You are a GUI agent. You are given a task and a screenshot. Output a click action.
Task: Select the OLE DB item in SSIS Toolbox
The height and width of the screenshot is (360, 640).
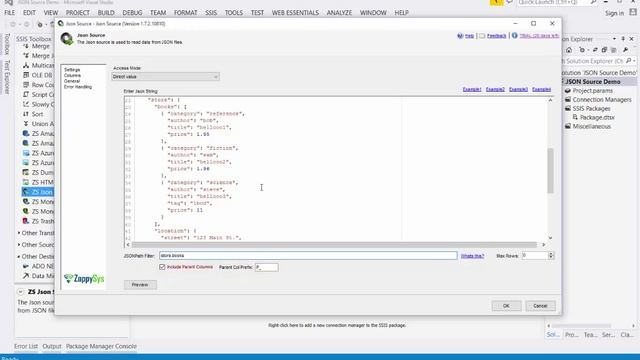click(38, 75)
